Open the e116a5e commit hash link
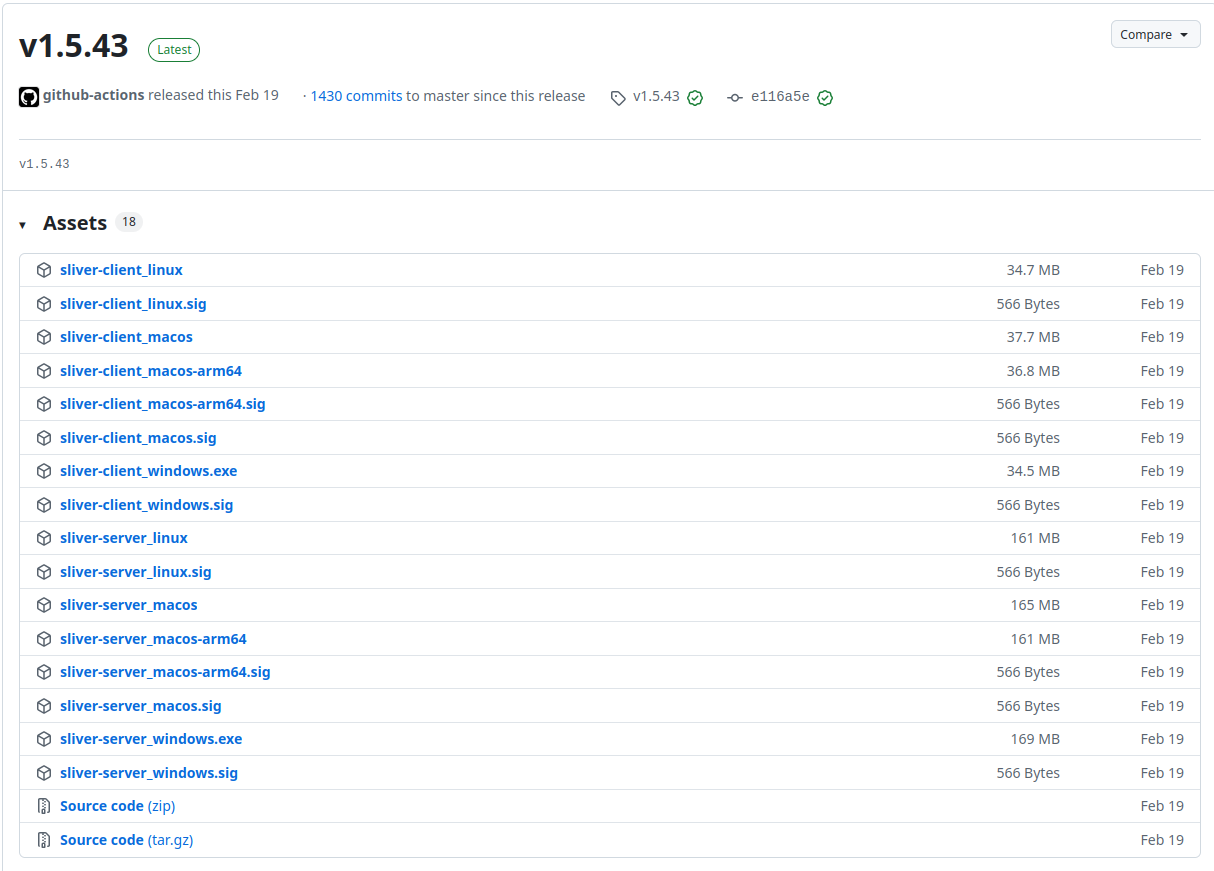Viewport: 1214px width, 871px height. click(780, 97)
